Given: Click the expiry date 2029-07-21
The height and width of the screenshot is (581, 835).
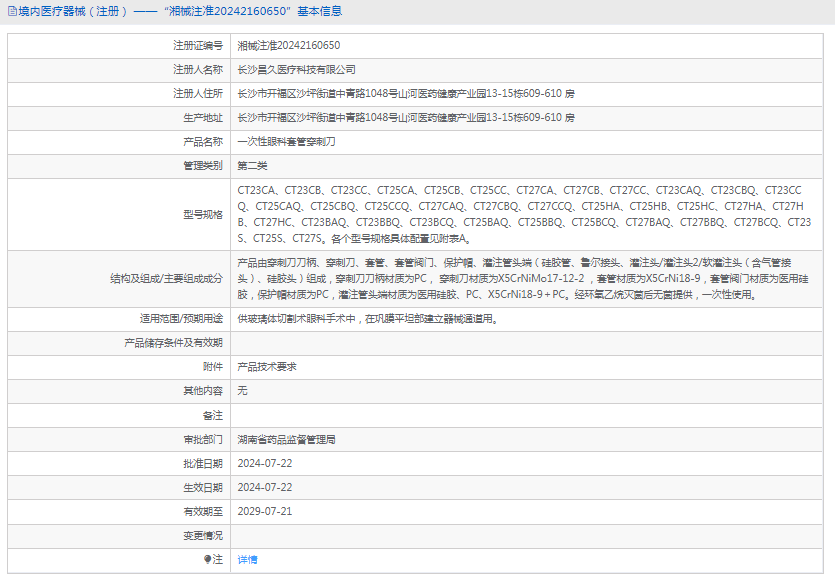Looking at the screenshot, I should (x=264, y=511).
